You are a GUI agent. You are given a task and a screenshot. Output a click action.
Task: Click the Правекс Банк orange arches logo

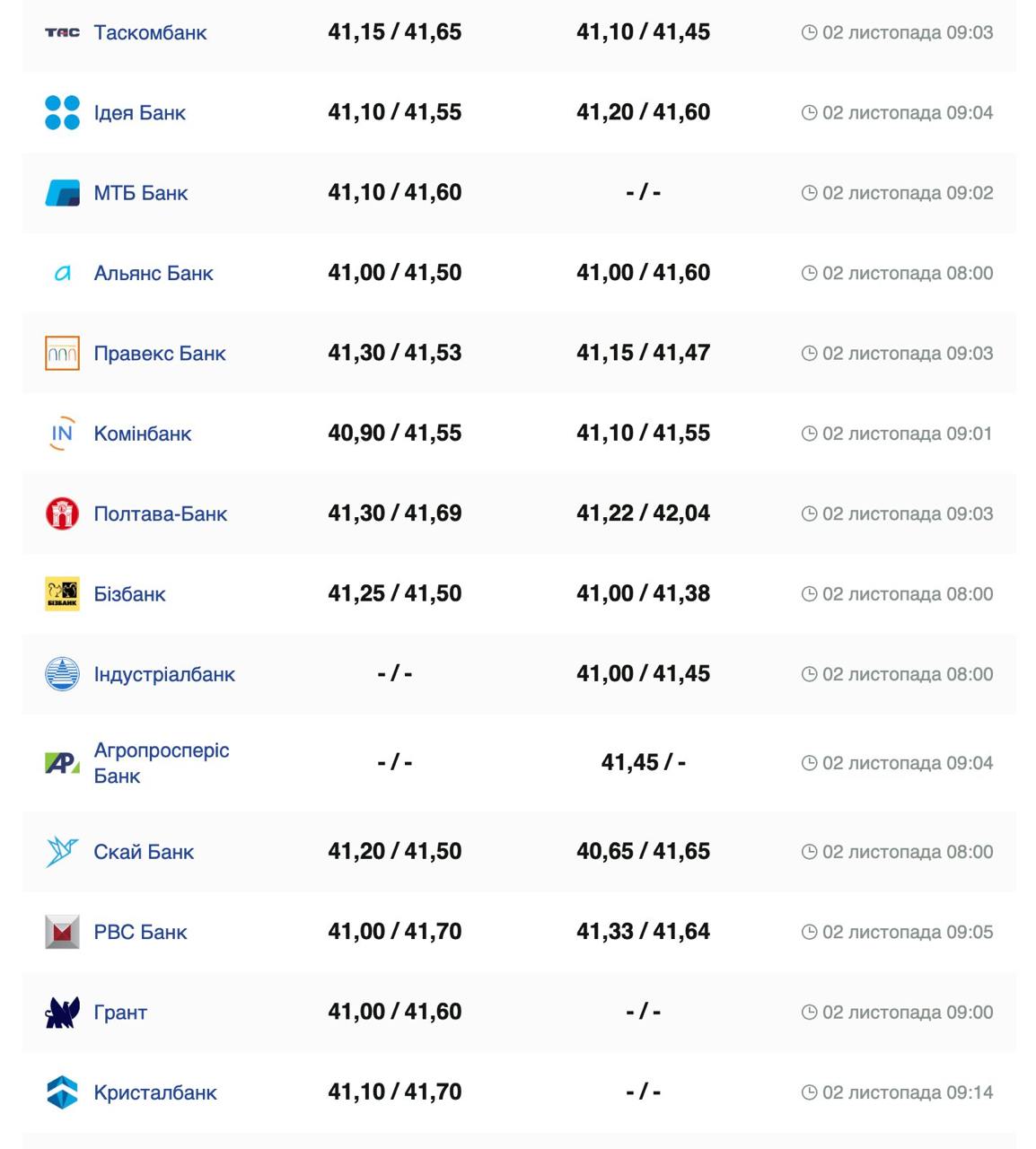pos(62,354)
